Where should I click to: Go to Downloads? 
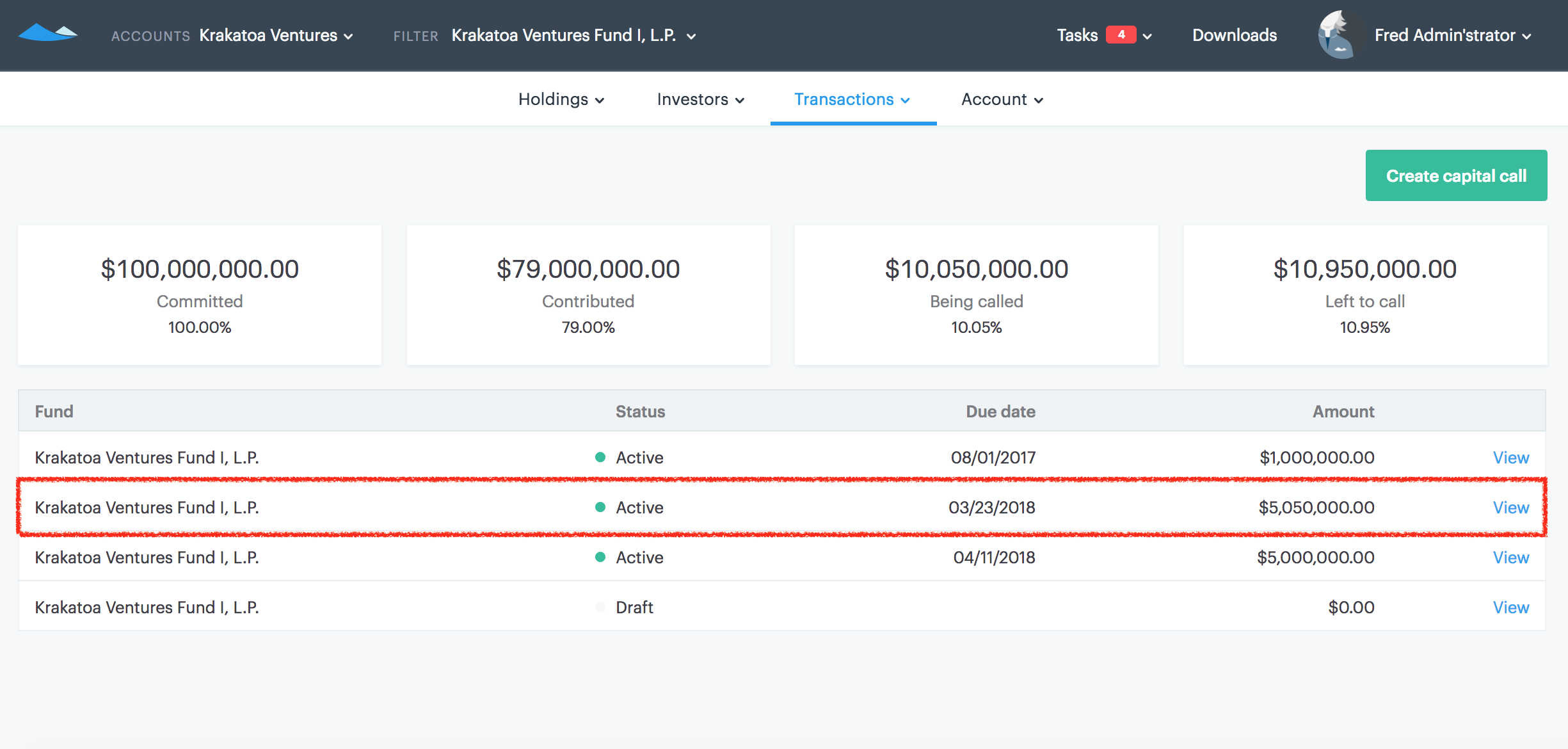coord(1234,36)
